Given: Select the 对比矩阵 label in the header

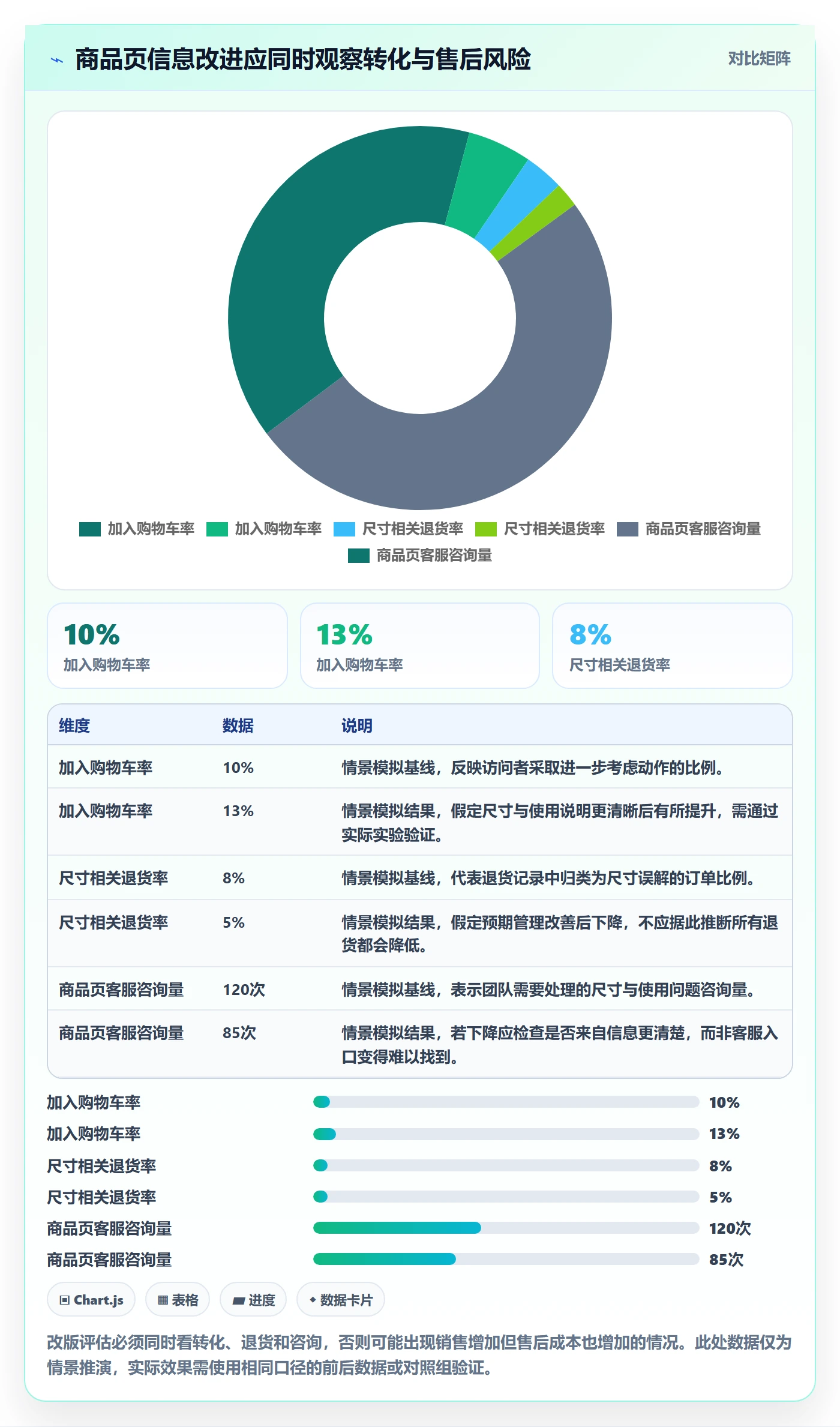Looking at the screenshot, I should [x=759, y=58].
